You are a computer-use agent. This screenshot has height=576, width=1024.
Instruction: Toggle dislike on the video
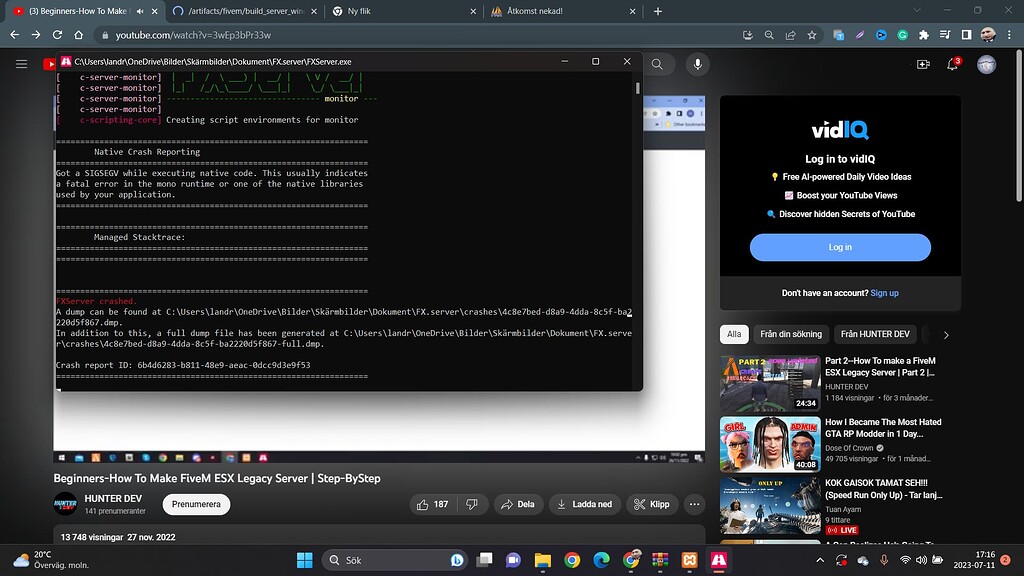(469, 504)
